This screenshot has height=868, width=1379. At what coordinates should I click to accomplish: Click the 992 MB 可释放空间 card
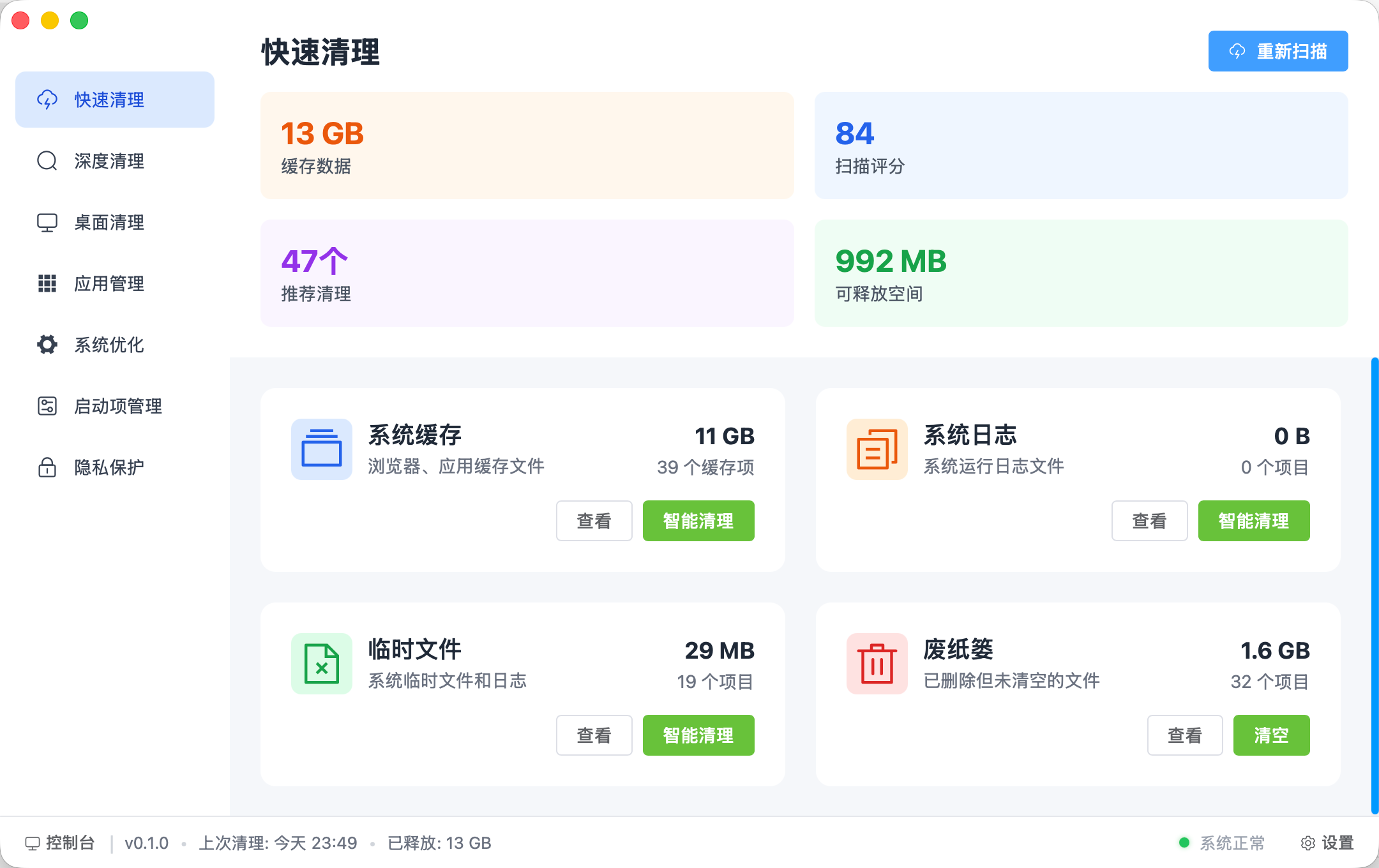(x=1081, y=273)
